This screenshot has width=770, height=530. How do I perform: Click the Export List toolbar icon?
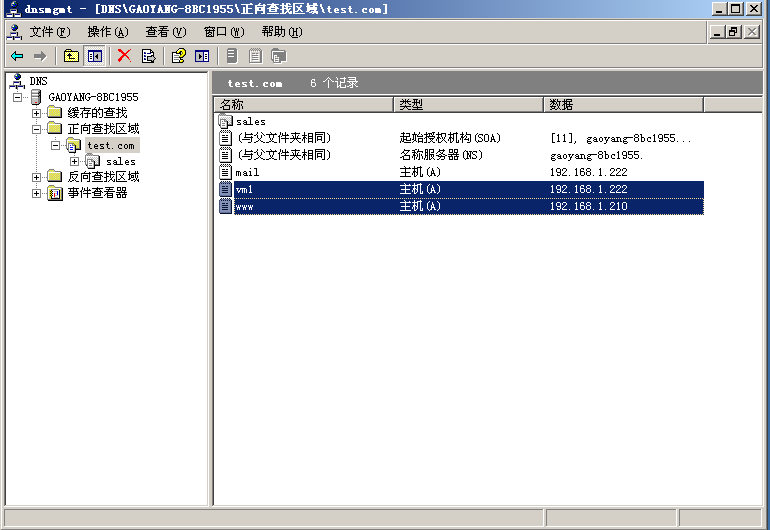[x=148, y=56]
